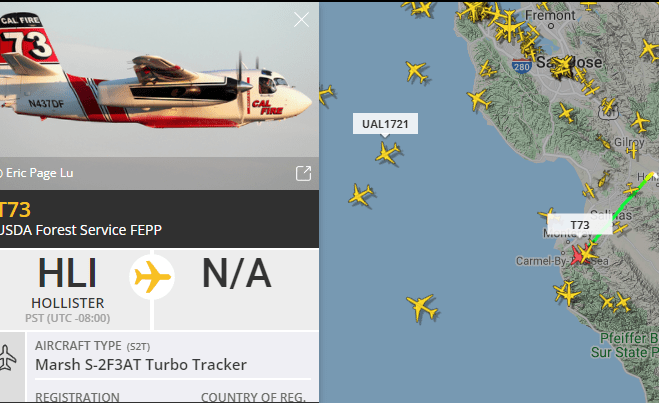Click the Fremont city label on map
Screen dimensions: 659x403
[550, 16]
